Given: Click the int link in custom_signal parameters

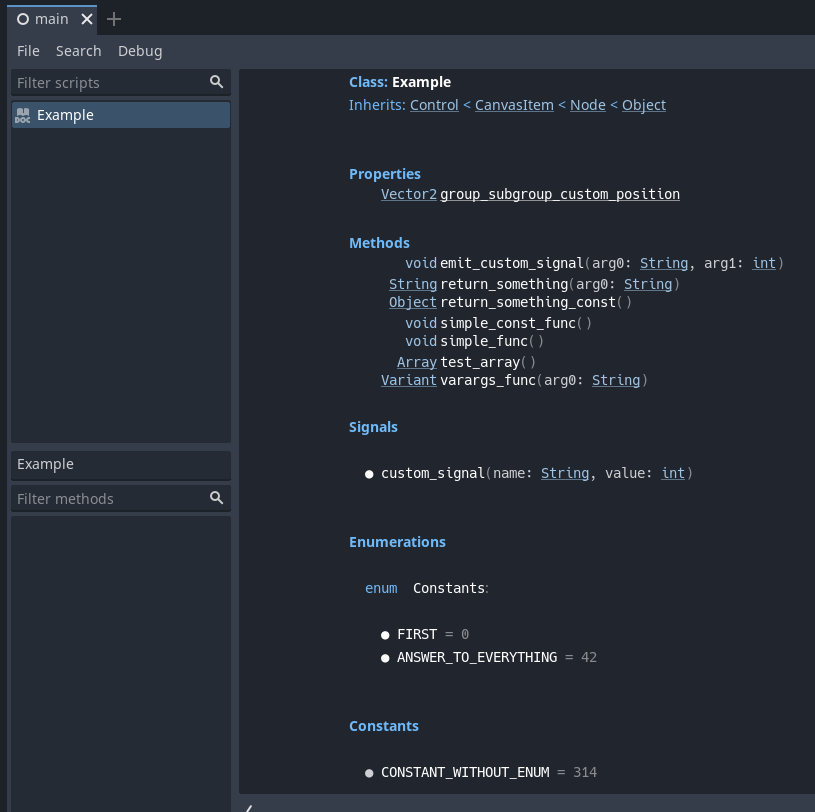Looking at the screenshot, I should pyautogui.click(x=672, y=473).
